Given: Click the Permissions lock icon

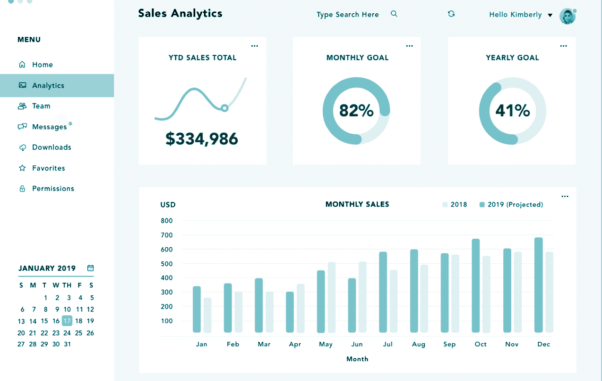Looking at the screenshot, I should pyautogui.click(x=22, y=189).
